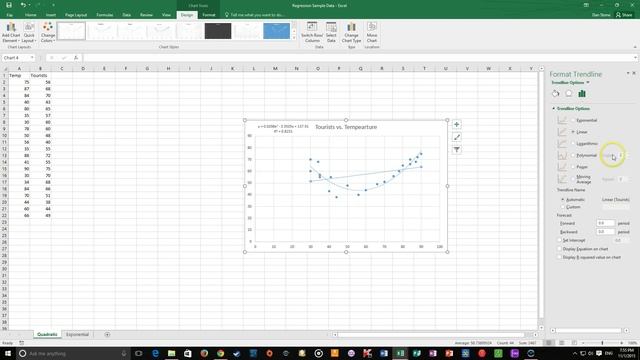
Task: Open the Name Box dropdown arrow
Action: pyautogui.click(x=32, y=58)
